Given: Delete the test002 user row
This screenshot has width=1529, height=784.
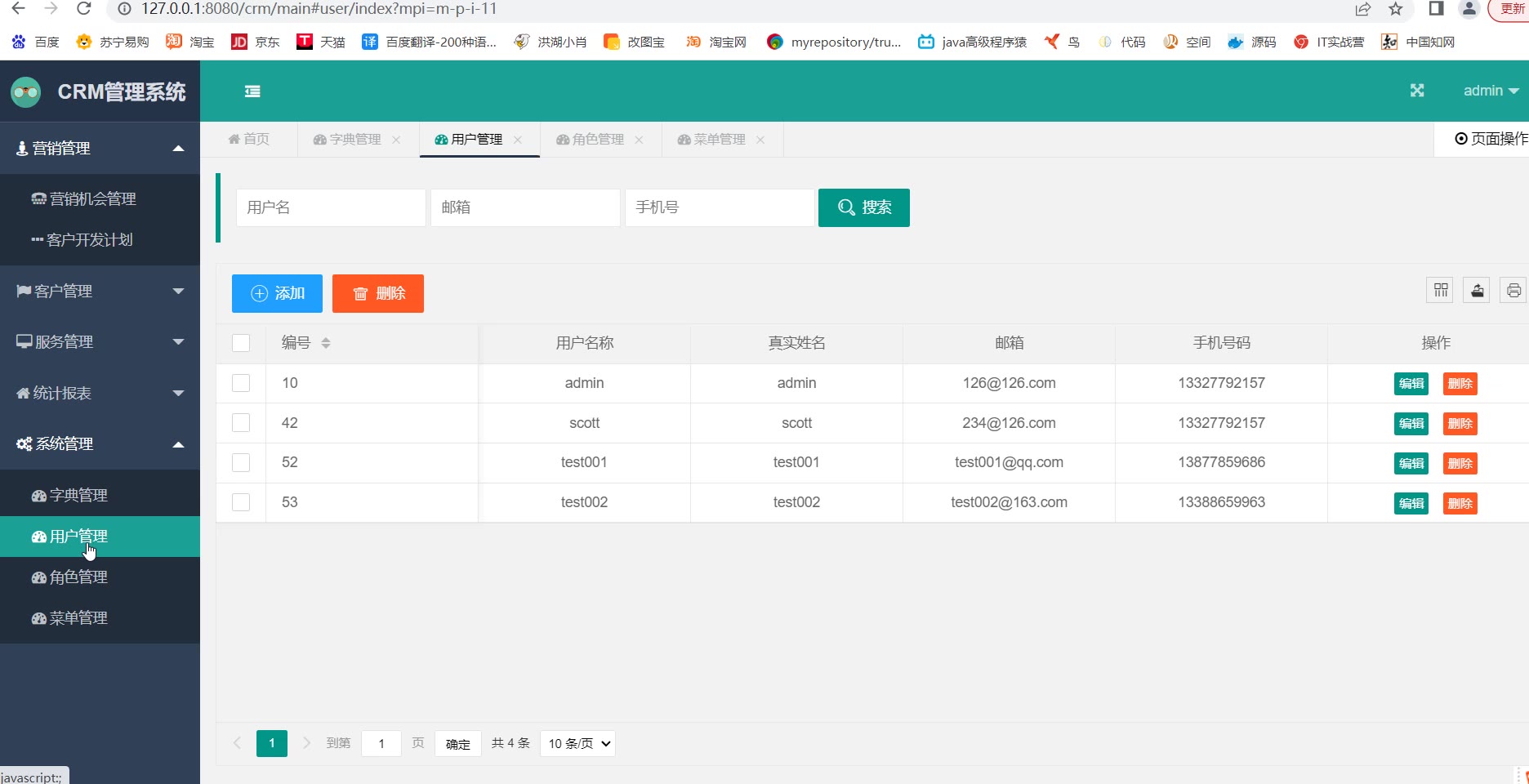Looking at the screenshot, I should click(x=1460, y=504).
